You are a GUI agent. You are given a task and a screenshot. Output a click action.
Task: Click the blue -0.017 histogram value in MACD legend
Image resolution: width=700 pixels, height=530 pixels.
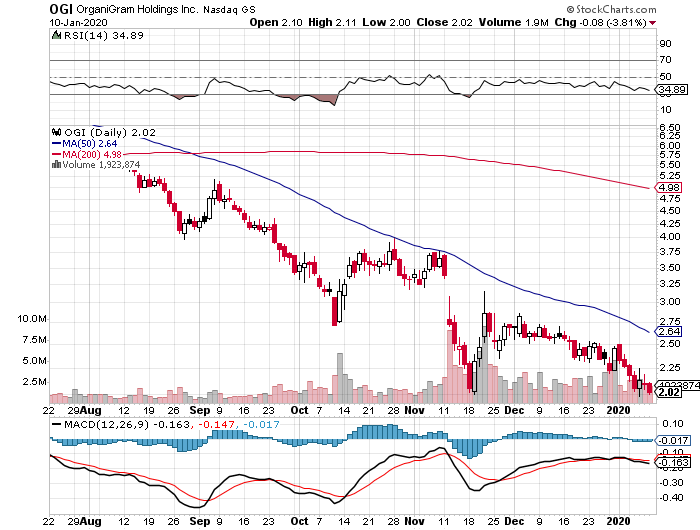point(261,424)
